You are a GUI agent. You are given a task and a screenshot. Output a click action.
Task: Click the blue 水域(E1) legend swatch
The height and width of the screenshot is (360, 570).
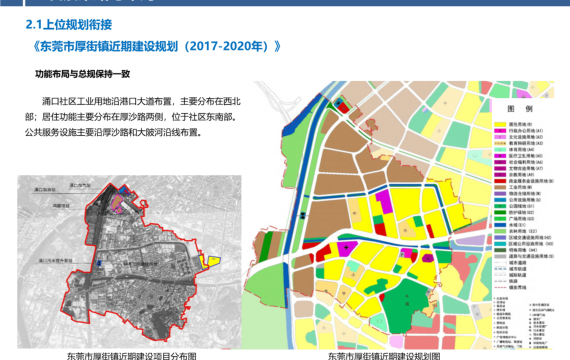click(500, 225)
